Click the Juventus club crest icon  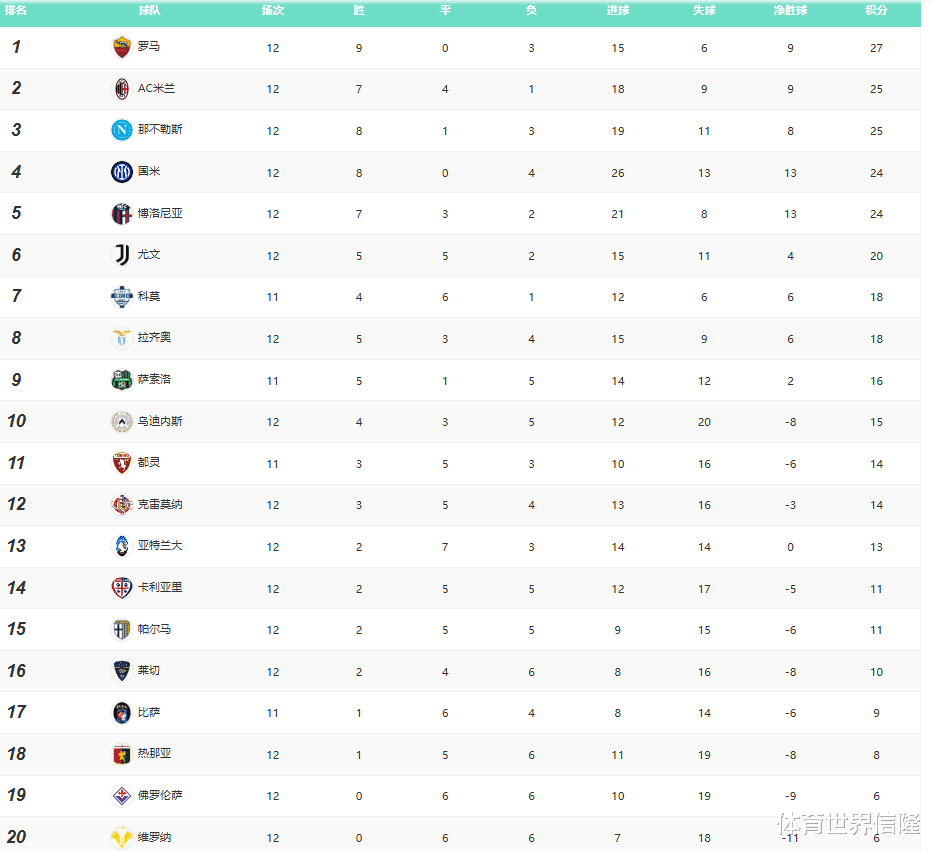pos(121,255)
